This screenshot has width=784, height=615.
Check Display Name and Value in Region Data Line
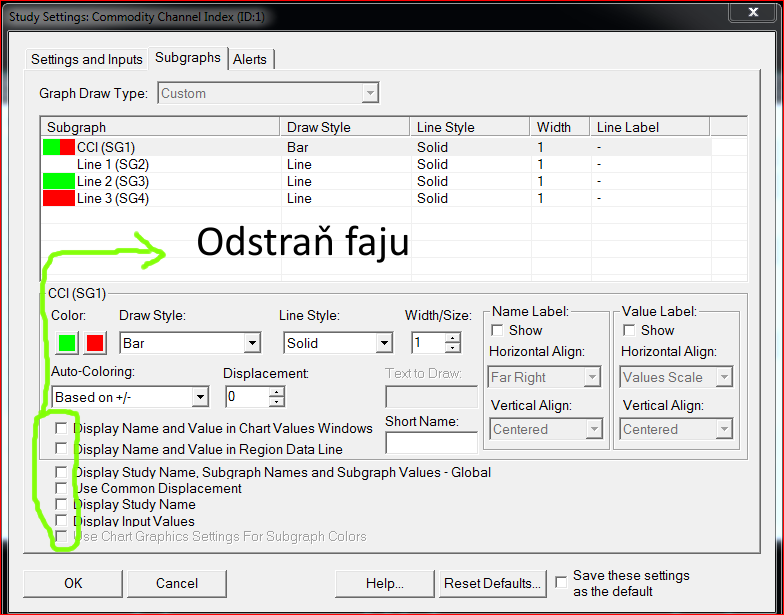[x=61, y=448]
